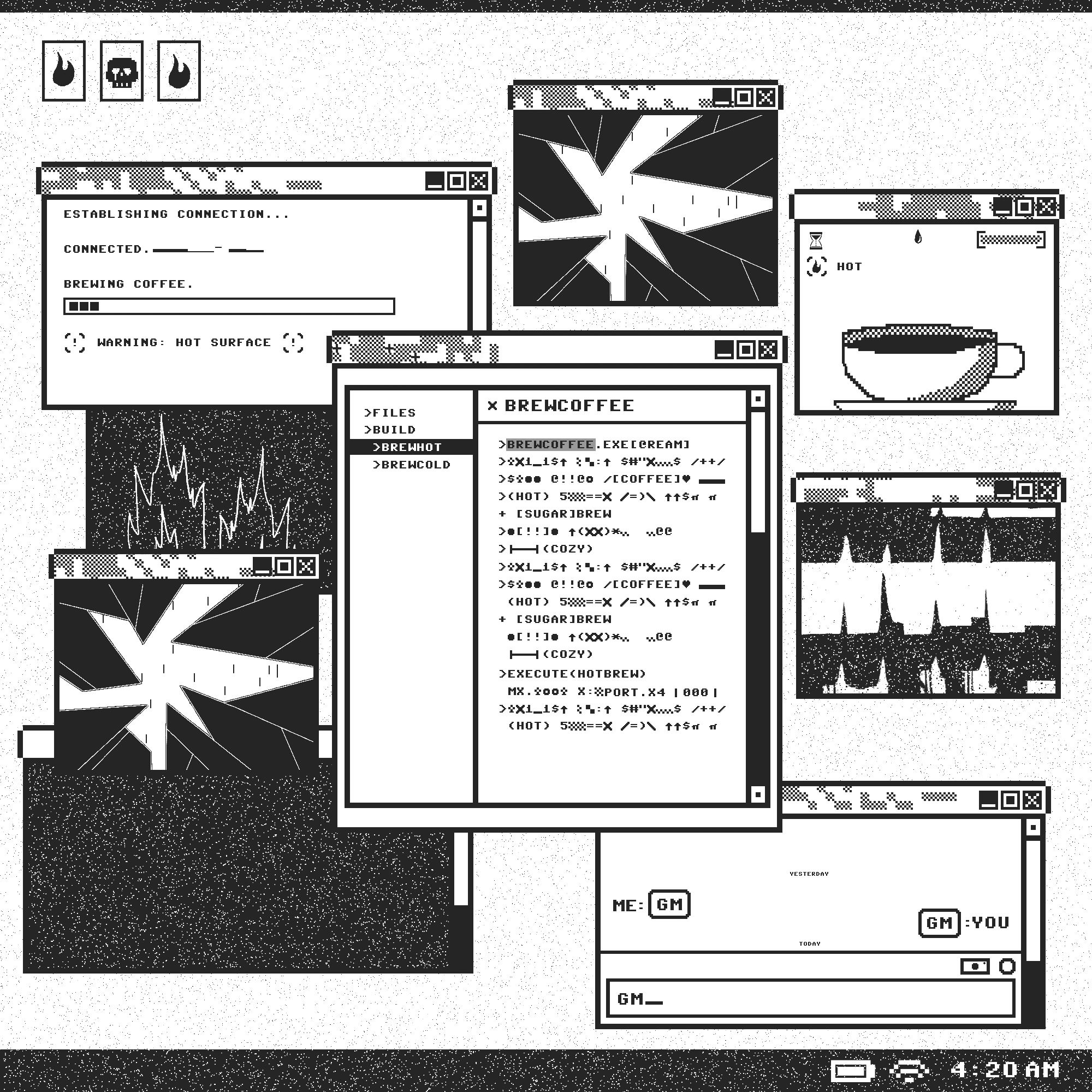Click the HOT flame indicator icon

pos(816,266)
